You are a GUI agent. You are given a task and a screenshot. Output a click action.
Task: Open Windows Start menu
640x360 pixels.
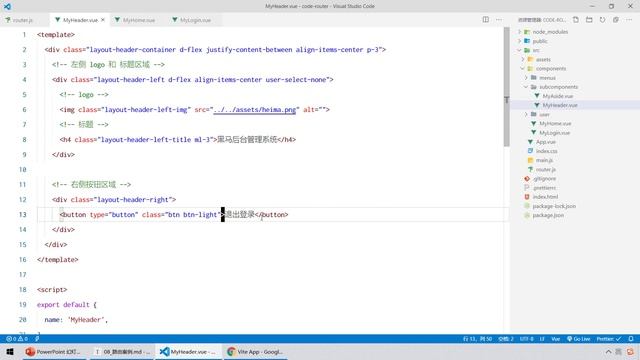[x=10, y=351]
